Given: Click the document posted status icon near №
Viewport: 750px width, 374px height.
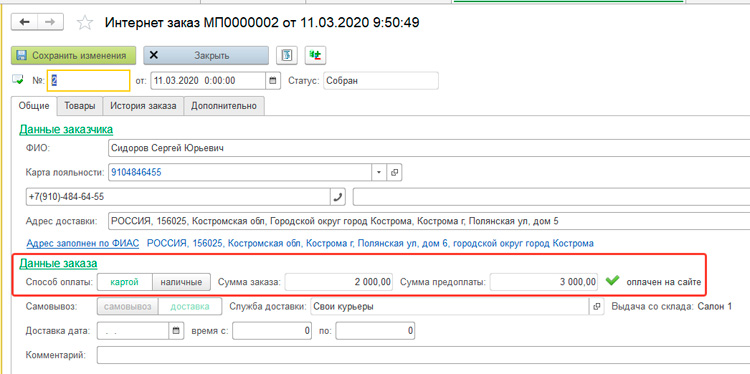Looking at the screenshot, I should click(x=17, y=80).
